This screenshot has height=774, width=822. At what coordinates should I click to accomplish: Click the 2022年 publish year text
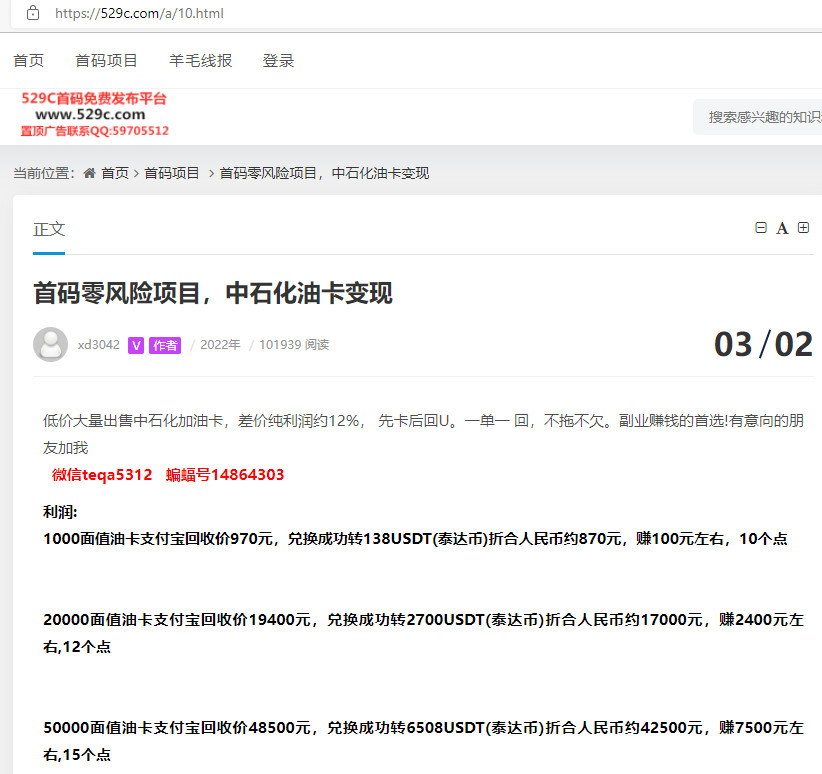[220, 345]
